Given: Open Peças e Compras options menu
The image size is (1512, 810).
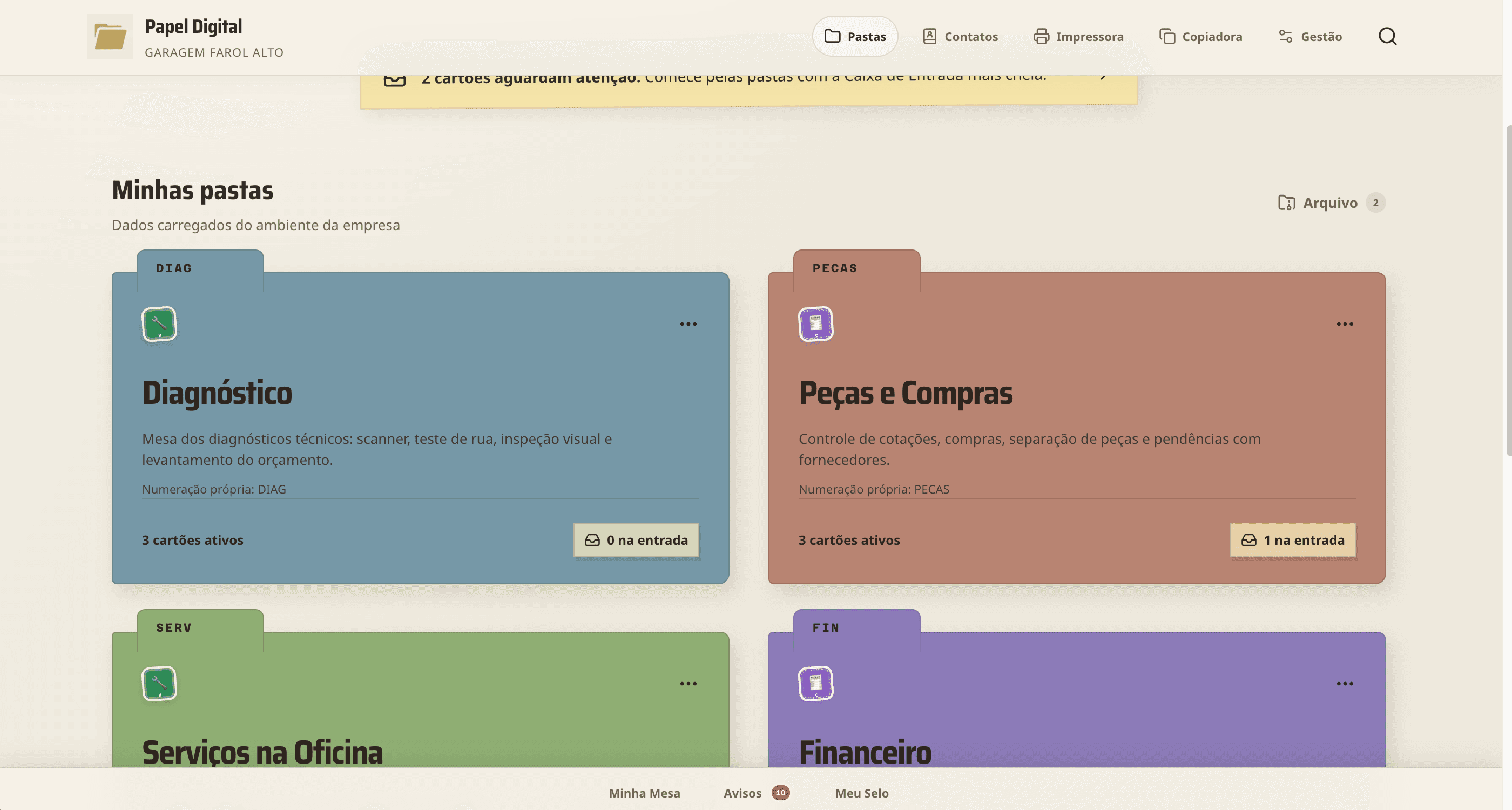Looking at the screenshot, I should 1345,324.
